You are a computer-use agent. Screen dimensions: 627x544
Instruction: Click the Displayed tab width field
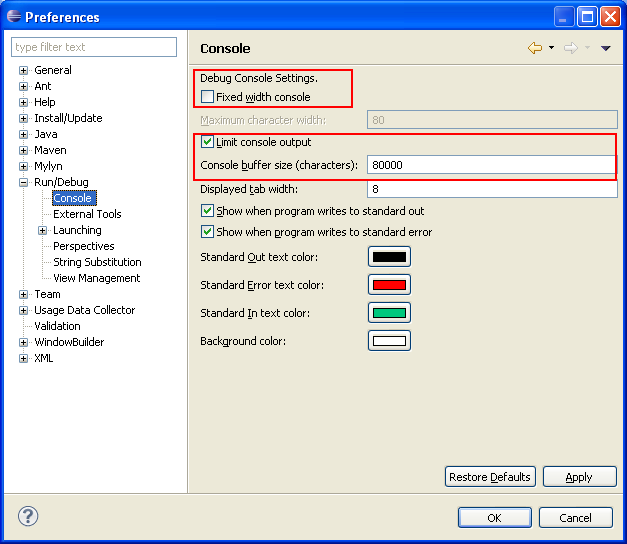point(492,189)
